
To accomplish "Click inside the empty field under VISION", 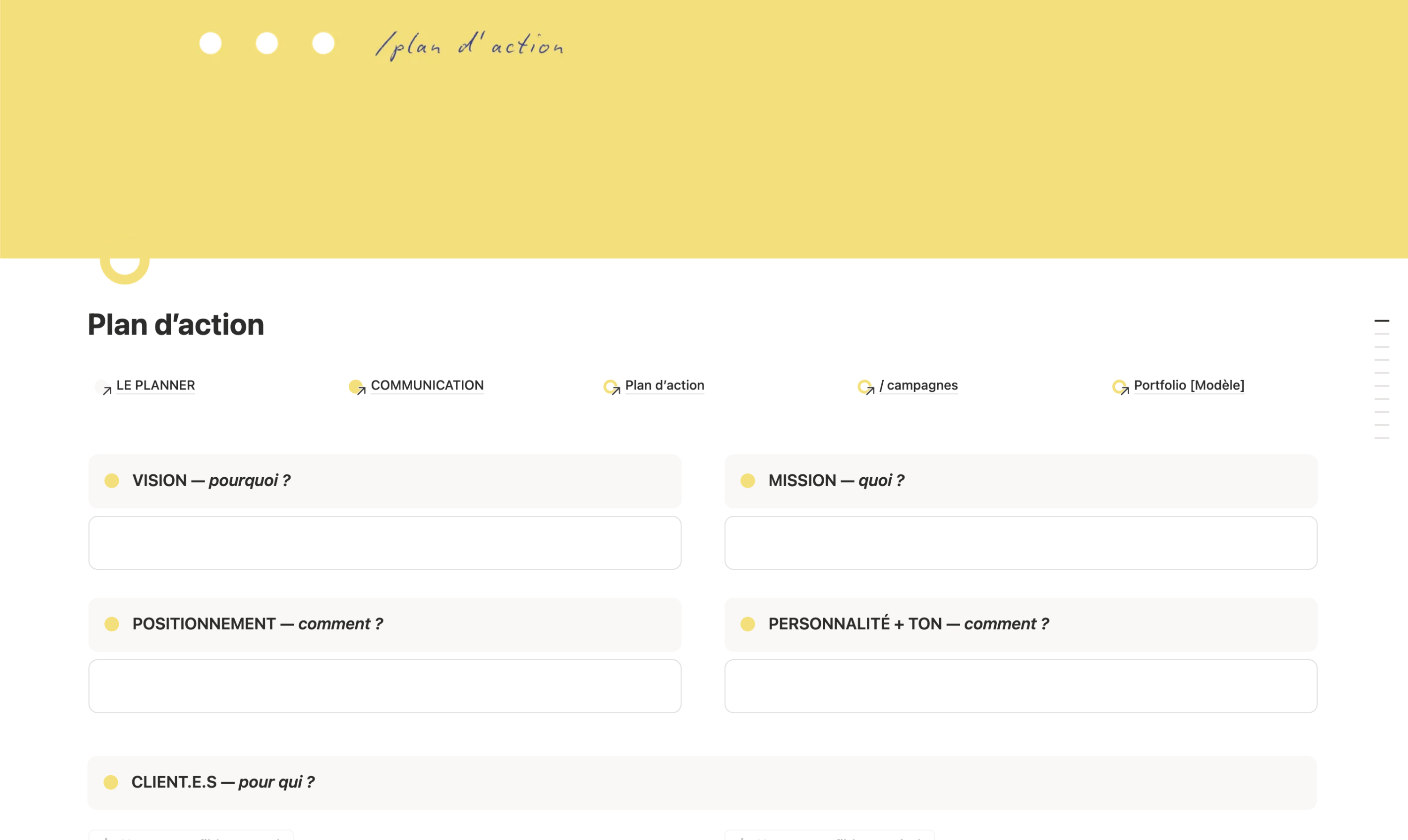I will pos(384,542).
